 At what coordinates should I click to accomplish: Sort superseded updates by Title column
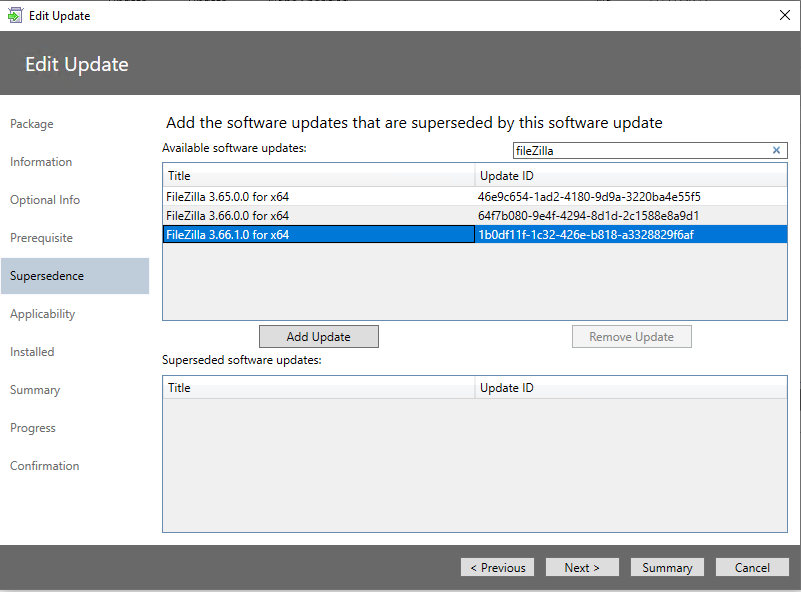pos(319,388)
